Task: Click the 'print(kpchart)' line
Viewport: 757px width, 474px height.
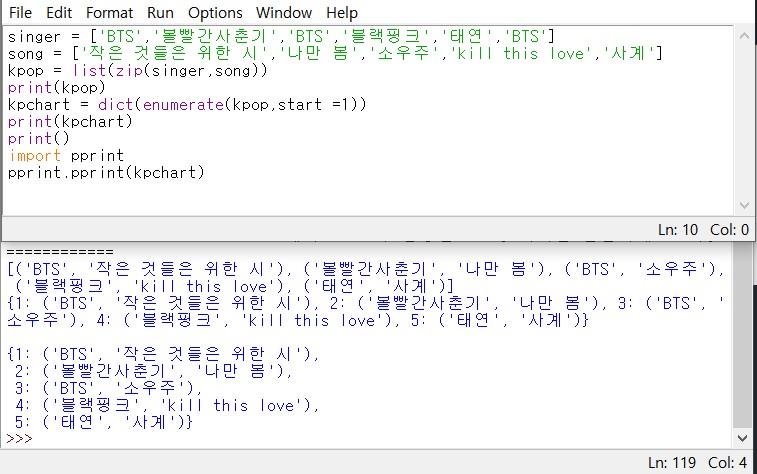Action: click(70, 121)
